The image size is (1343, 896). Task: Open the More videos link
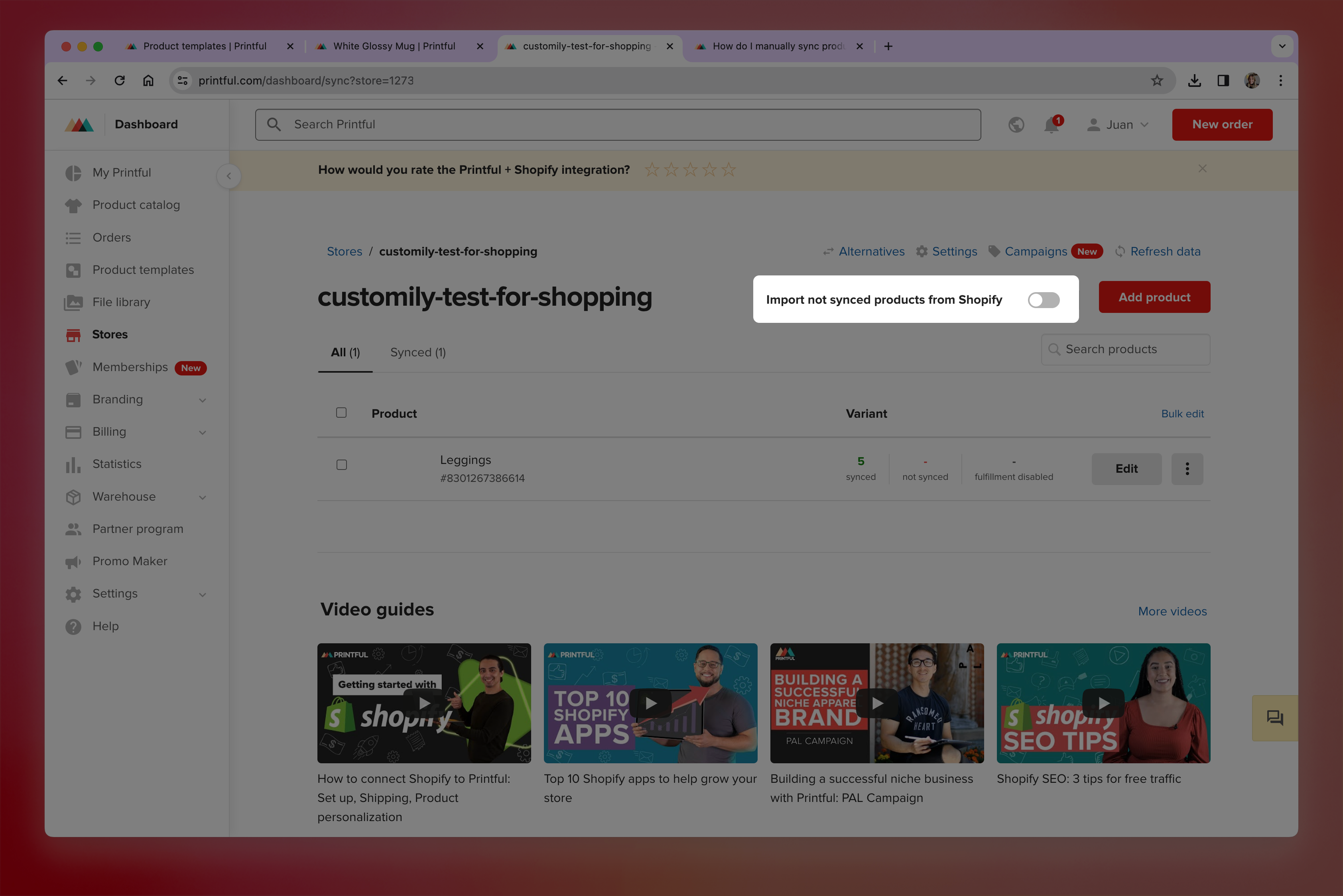point(1172,611)
